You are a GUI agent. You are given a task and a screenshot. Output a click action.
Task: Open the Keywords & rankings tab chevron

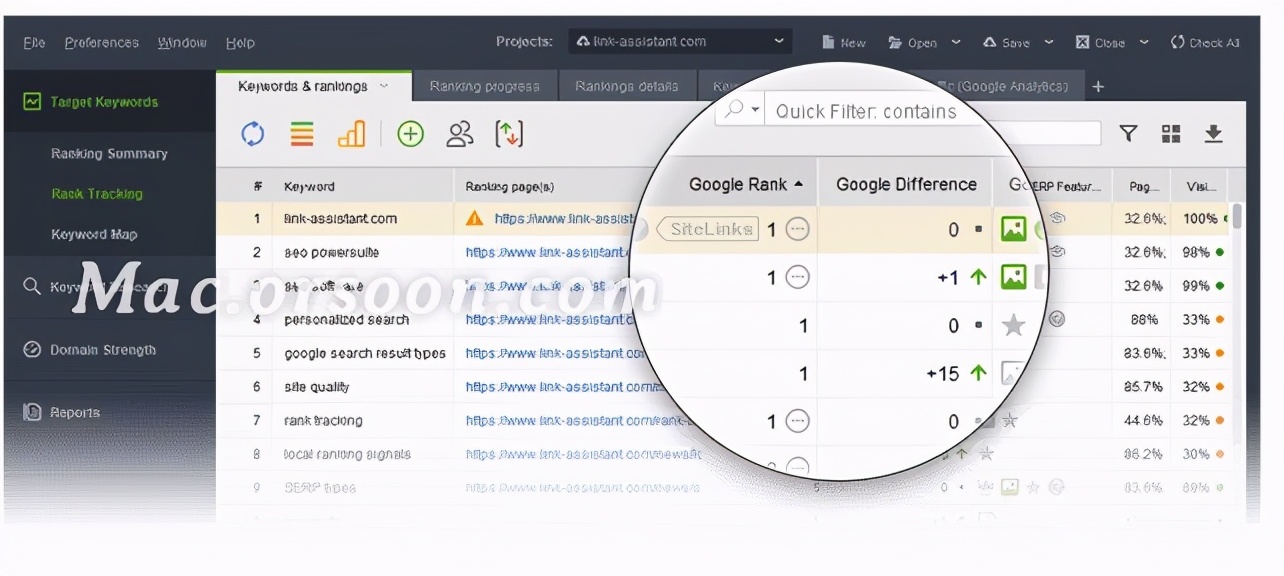pos(384,87)
